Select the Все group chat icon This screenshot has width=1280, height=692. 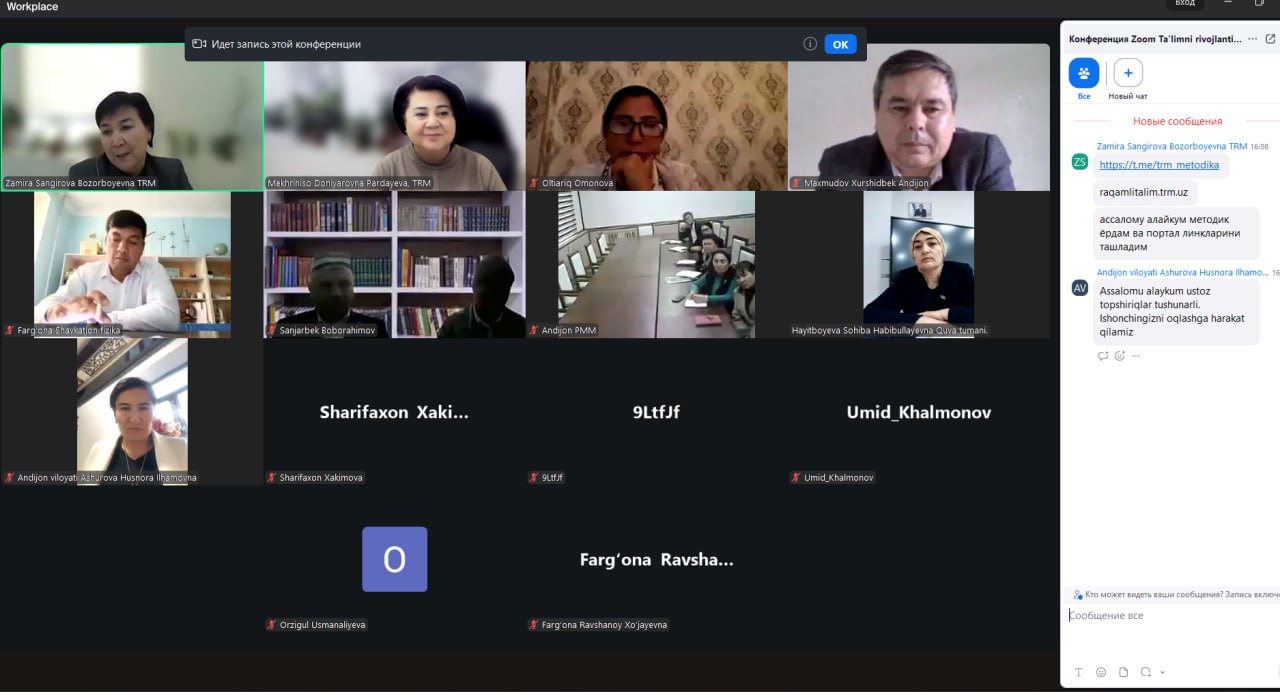1084,73
